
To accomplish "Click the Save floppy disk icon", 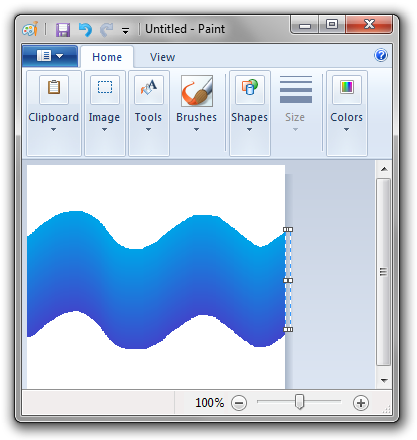I will (63, 30).
